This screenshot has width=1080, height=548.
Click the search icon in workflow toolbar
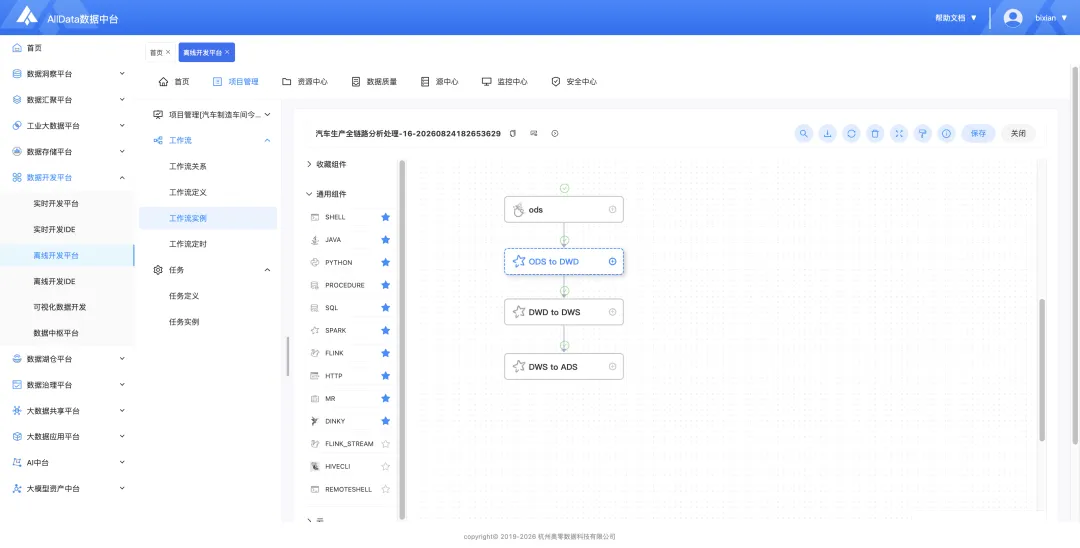coord(804,134)
